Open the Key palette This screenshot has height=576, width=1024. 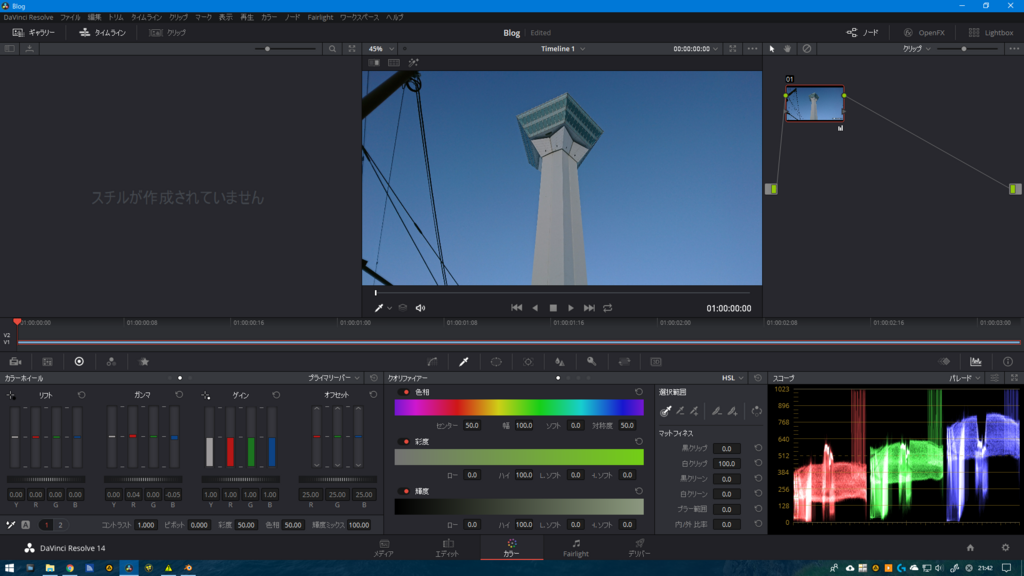tap(592, 362)
